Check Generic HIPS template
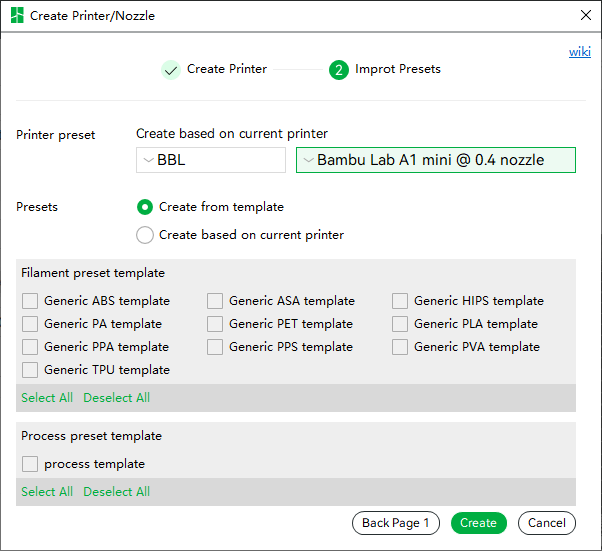This screenshot has width=602, height=551. tap(400, 301)
